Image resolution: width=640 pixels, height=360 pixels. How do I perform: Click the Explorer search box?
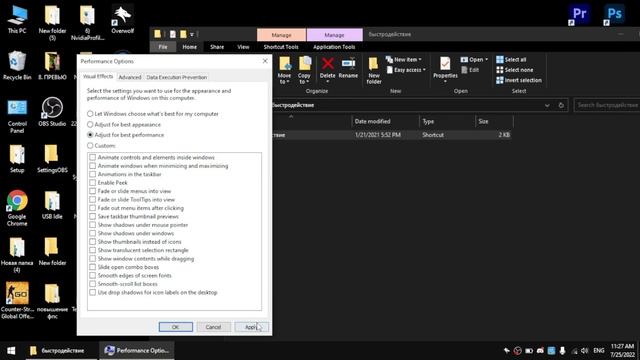(607, 105)
